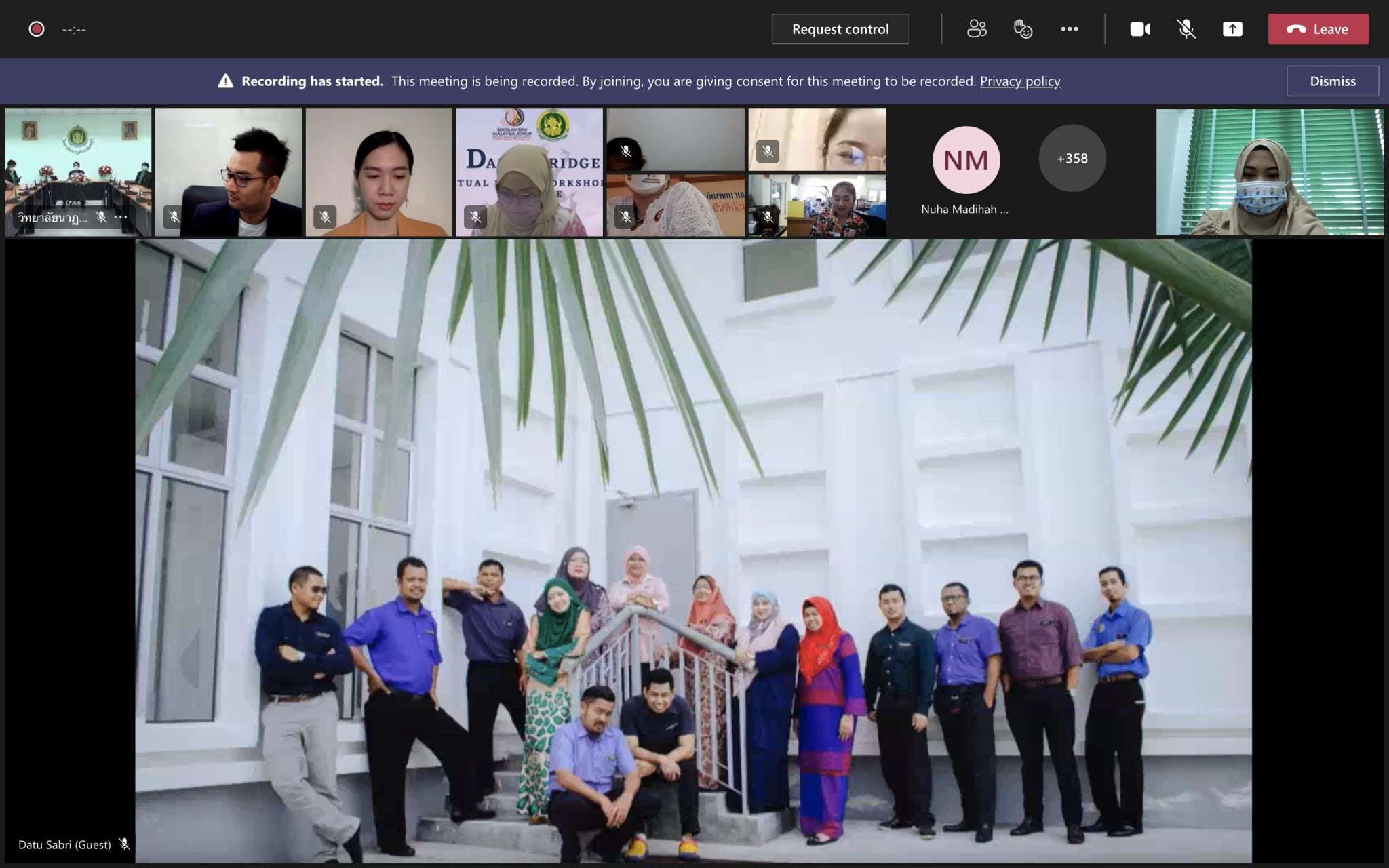Click the recording indicator icon
Viewport: 1389px width, 868px height.
[x=37, y=29]
